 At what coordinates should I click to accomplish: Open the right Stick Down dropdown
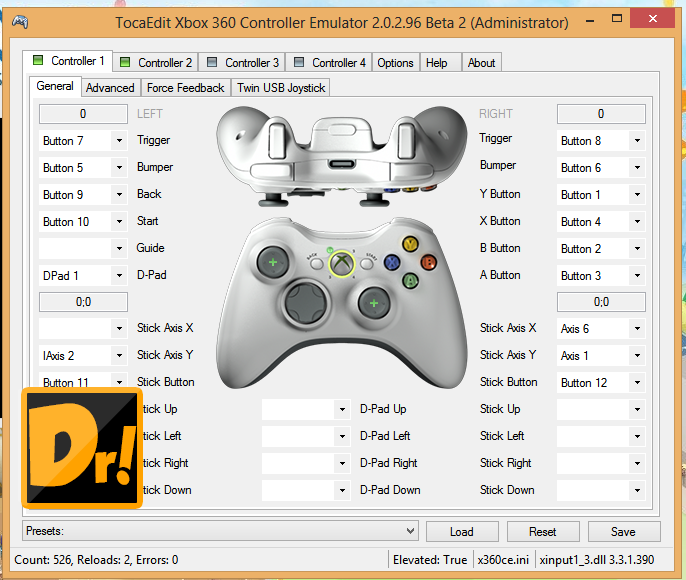(x=601, y=490)
